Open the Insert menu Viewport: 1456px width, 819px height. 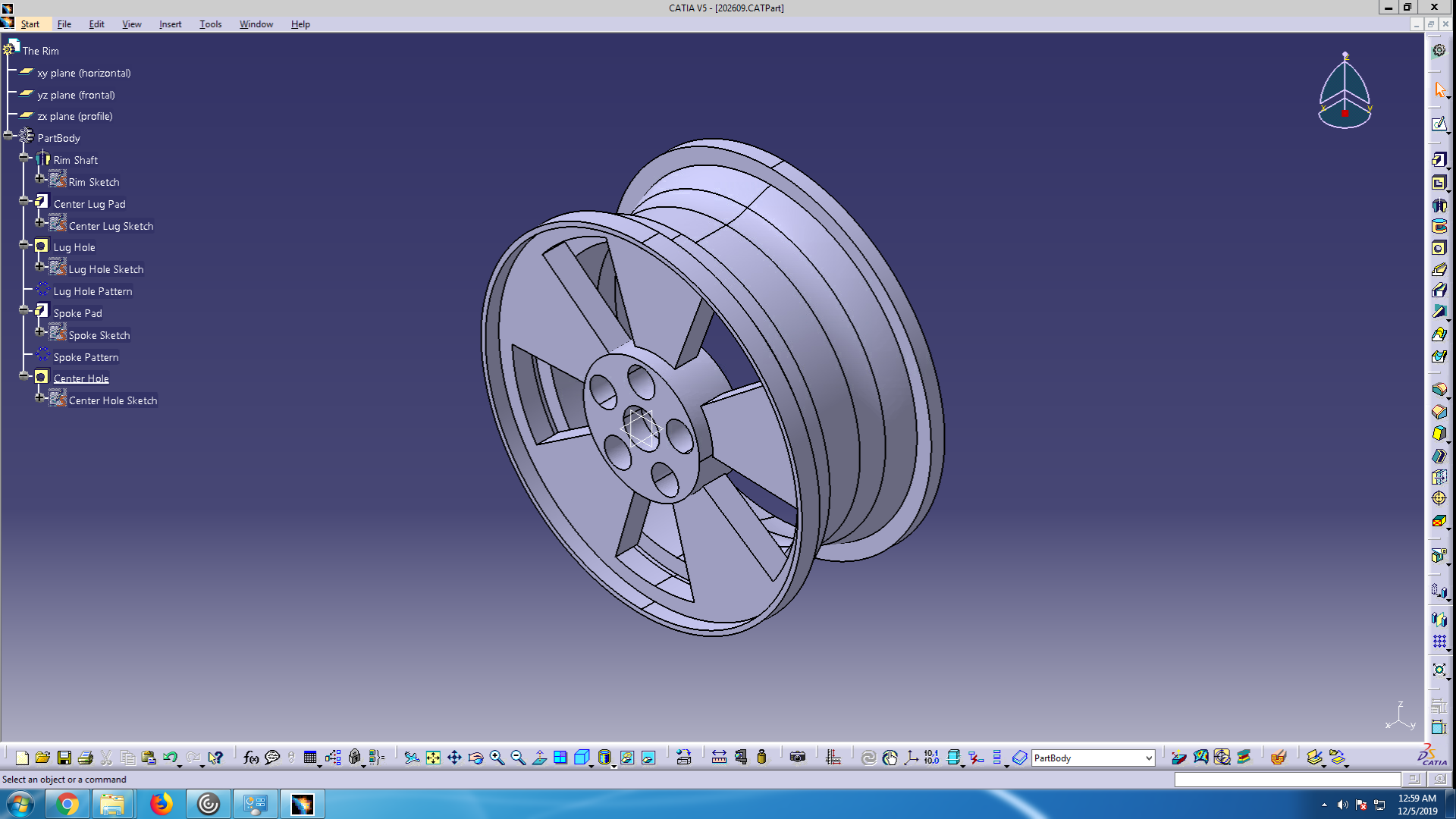170,24
